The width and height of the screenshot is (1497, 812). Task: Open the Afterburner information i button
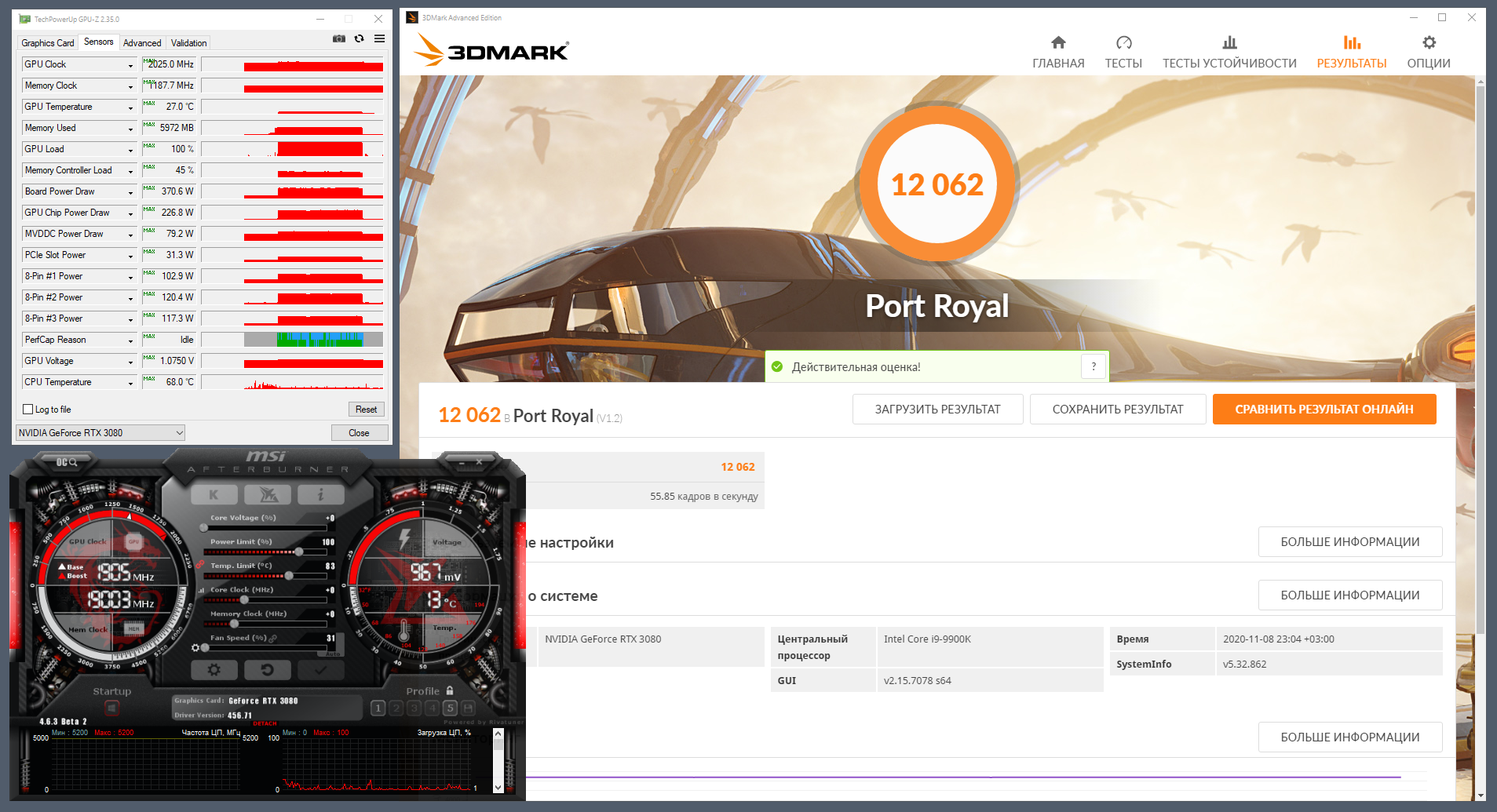[321, 494]
